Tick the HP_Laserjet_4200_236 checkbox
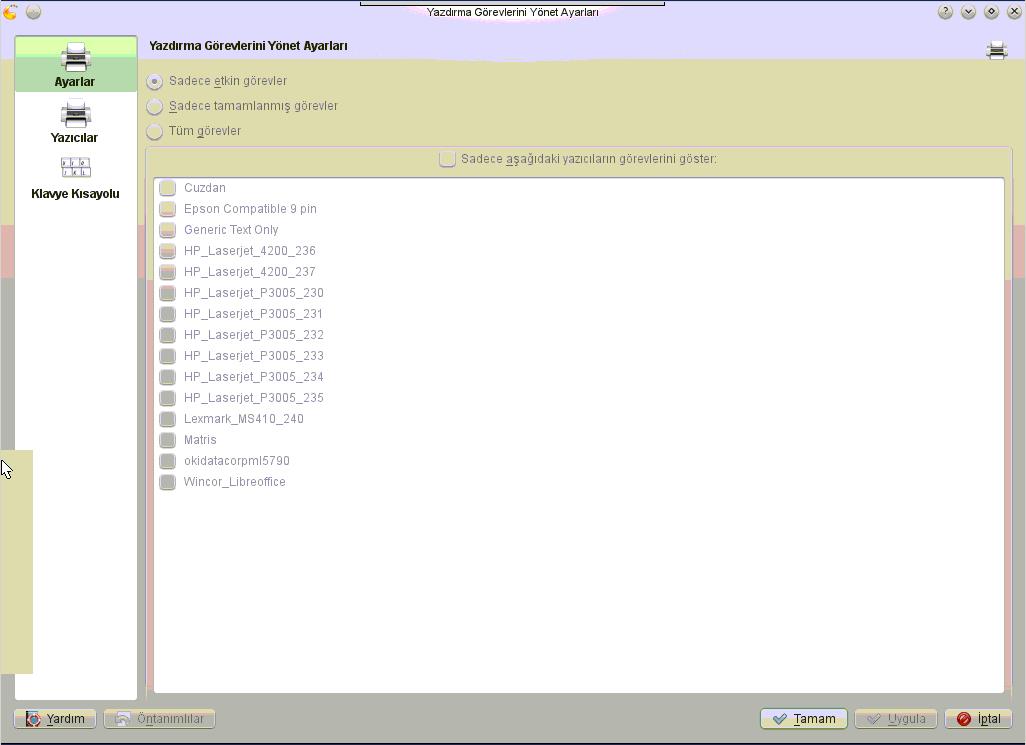Image resolution: width=1026 pixels, height=745 pixels. coord(168,251)
